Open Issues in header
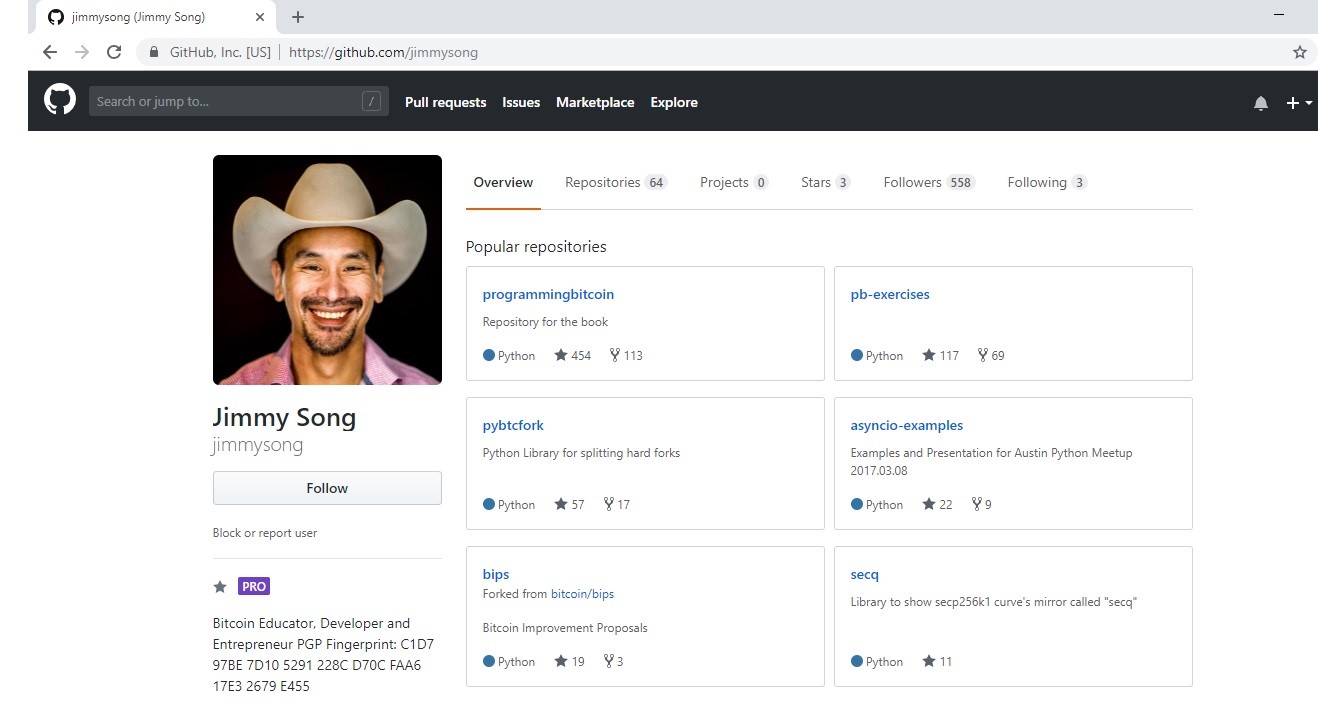The height and width of the screenshot is (705, 1318). coord(521,102)
